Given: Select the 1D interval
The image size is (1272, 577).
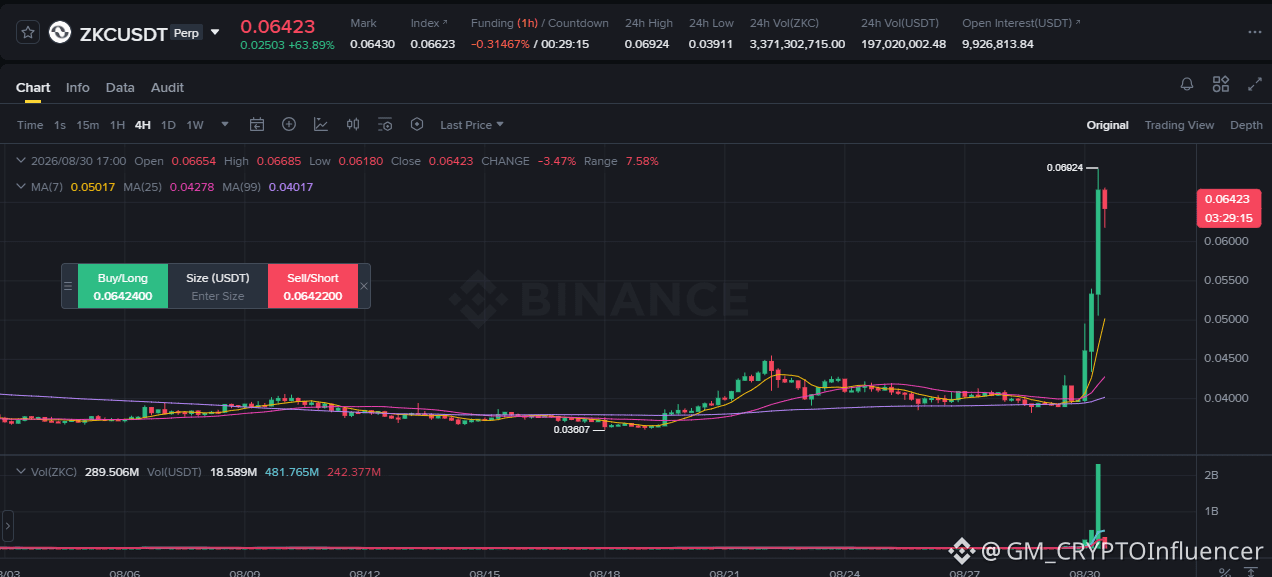Looking at the screenshot, I should [x=168, y=125].
